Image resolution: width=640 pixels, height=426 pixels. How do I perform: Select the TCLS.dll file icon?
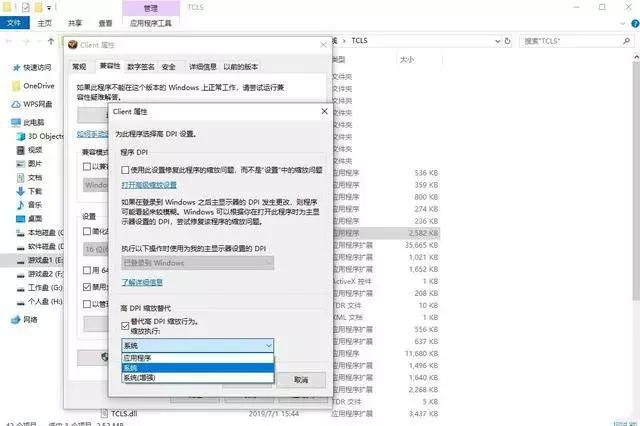point(104,414)
